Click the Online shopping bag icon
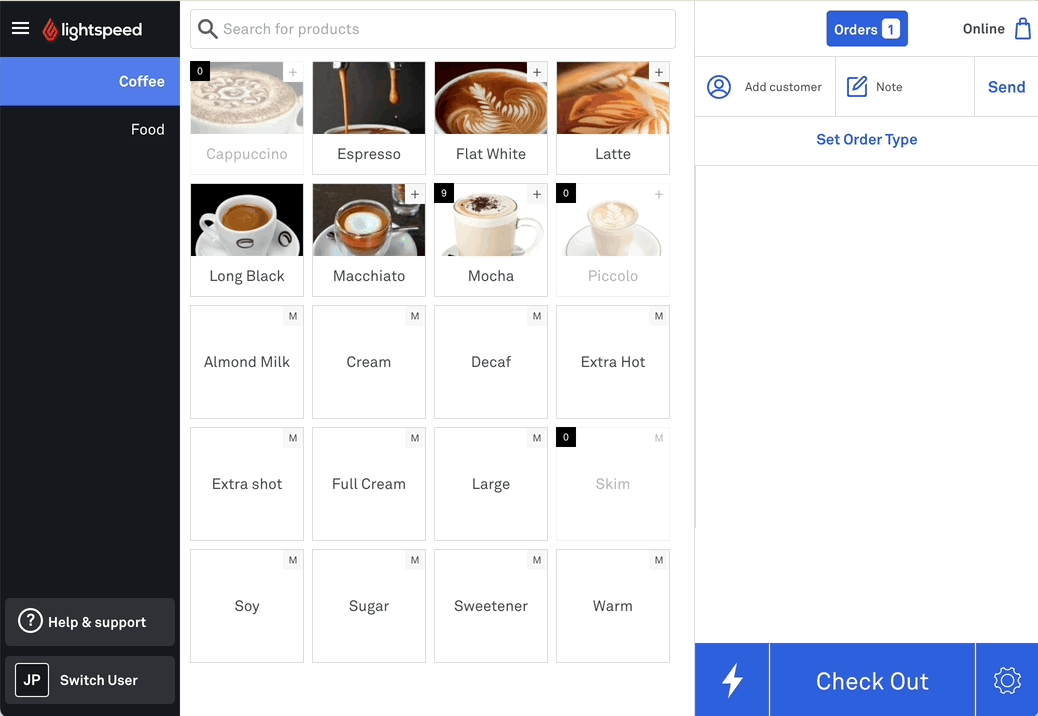The image size is (1038, 716). 1022,29
